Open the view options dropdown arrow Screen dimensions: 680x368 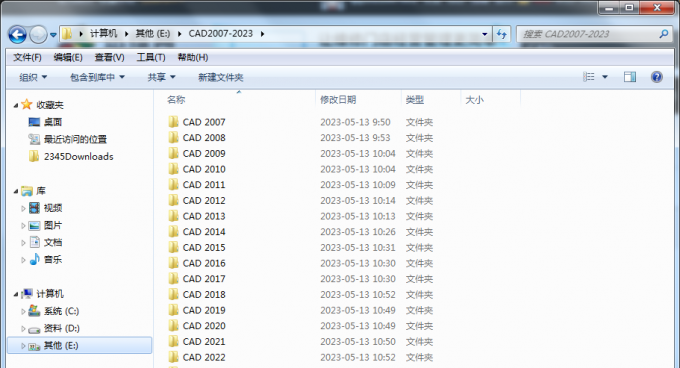tap(605, 77)
